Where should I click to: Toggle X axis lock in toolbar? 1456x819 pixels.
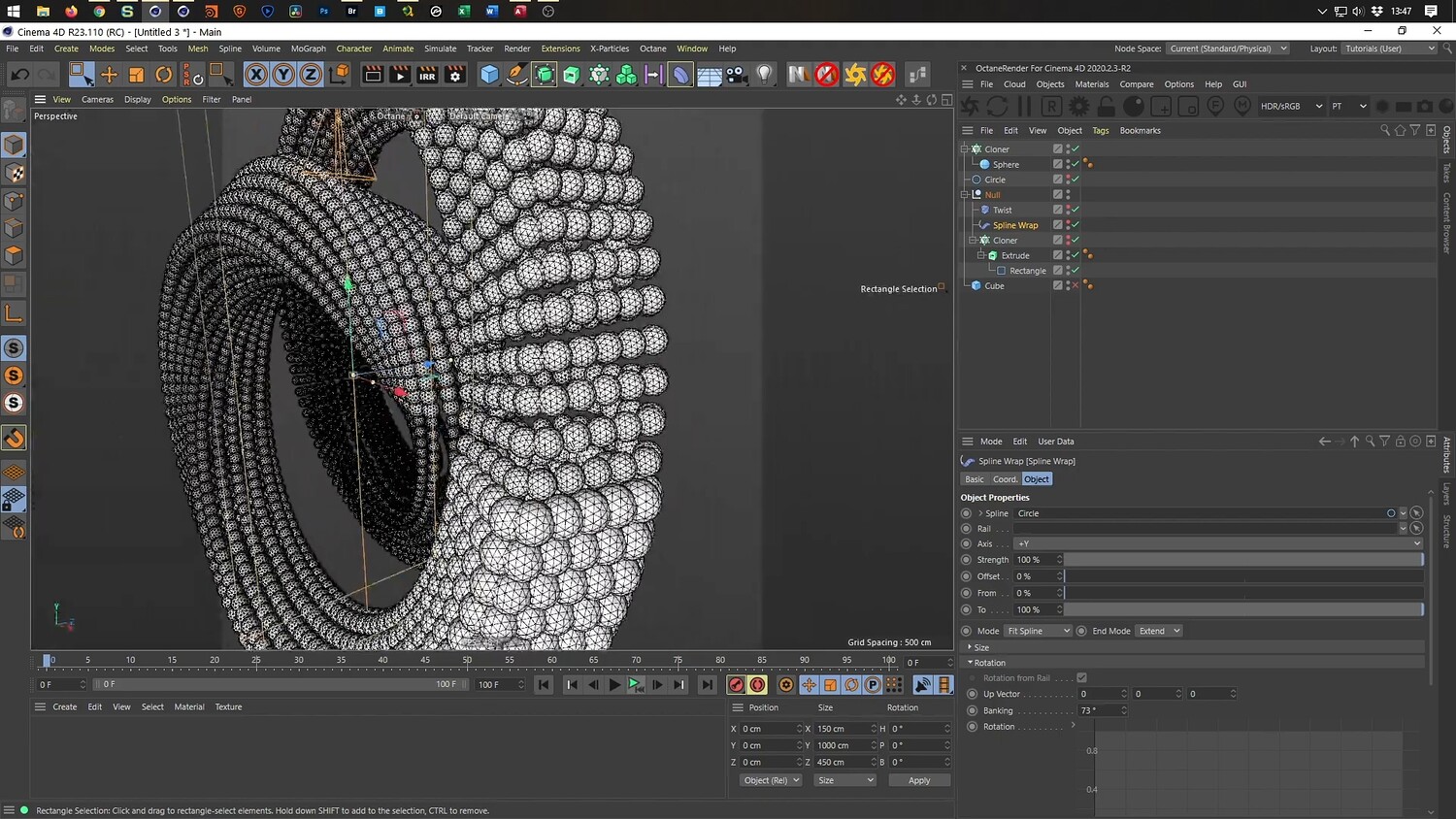point(255,75)
